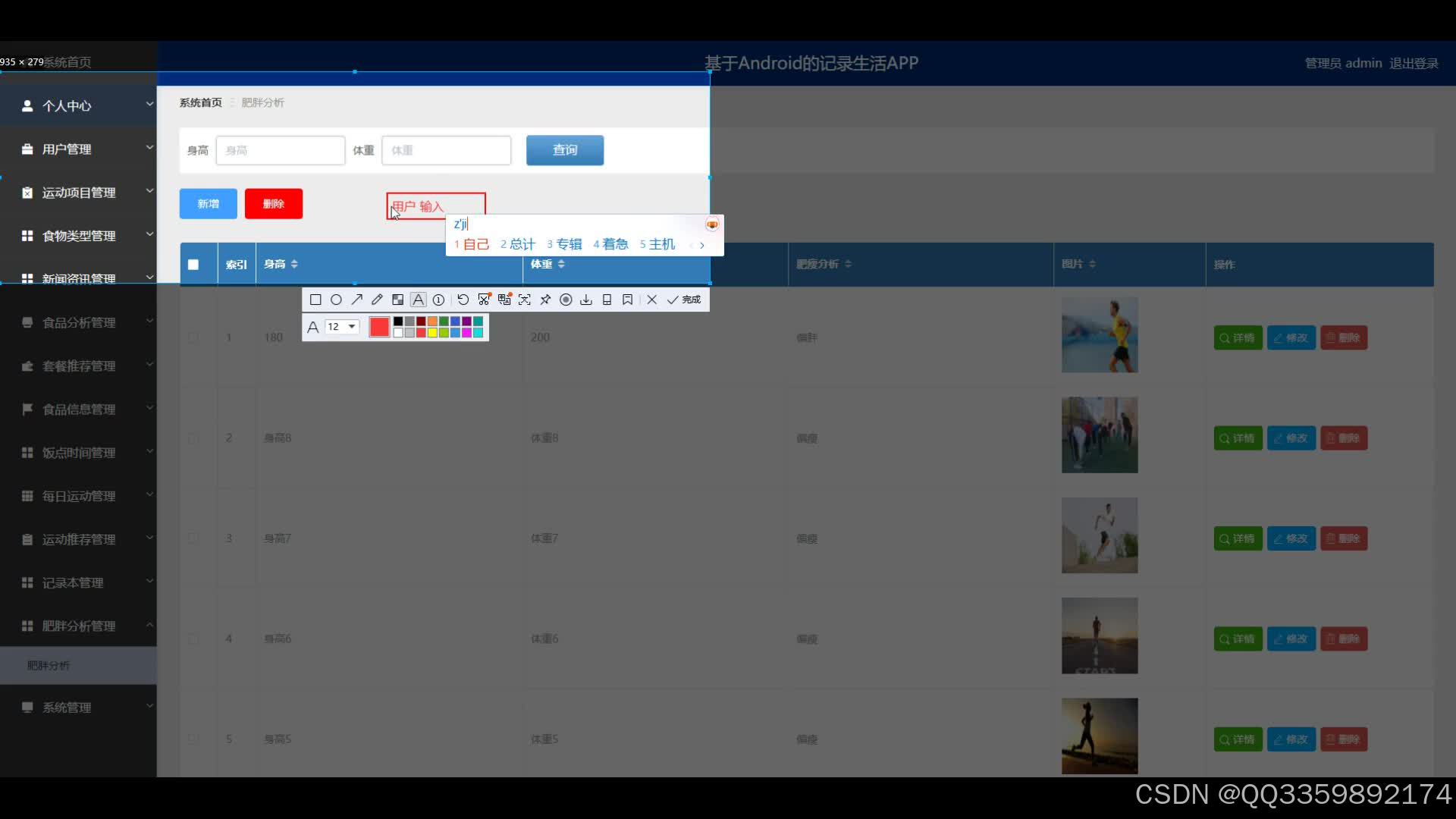Pick the black color swatch
The image size is (1456, 819).
(398, 322)
